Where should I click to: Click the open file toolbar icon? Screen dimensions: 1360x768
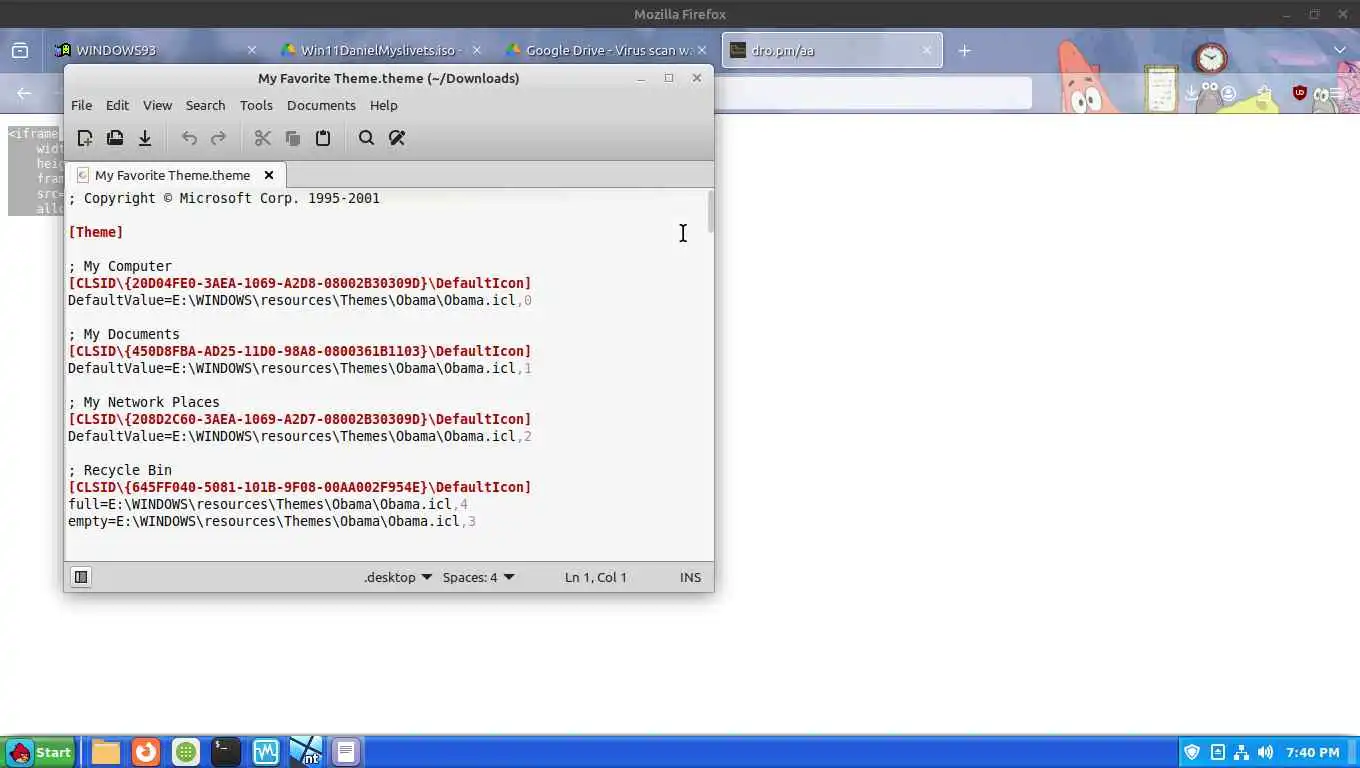click(x=115, y=138)
